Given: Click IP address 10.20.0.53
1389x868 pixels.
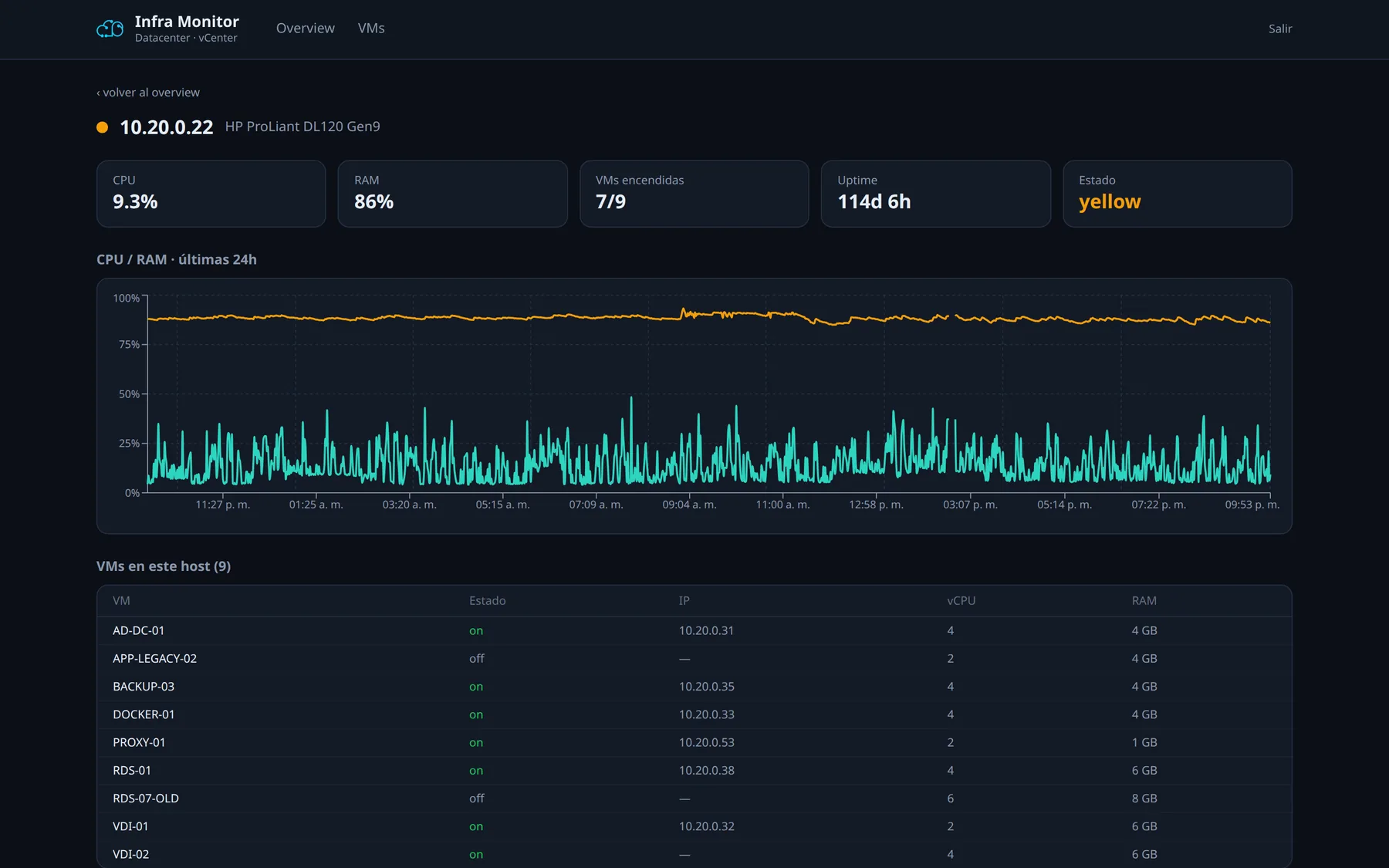Looking at the screenshot, I should point(707,743).
